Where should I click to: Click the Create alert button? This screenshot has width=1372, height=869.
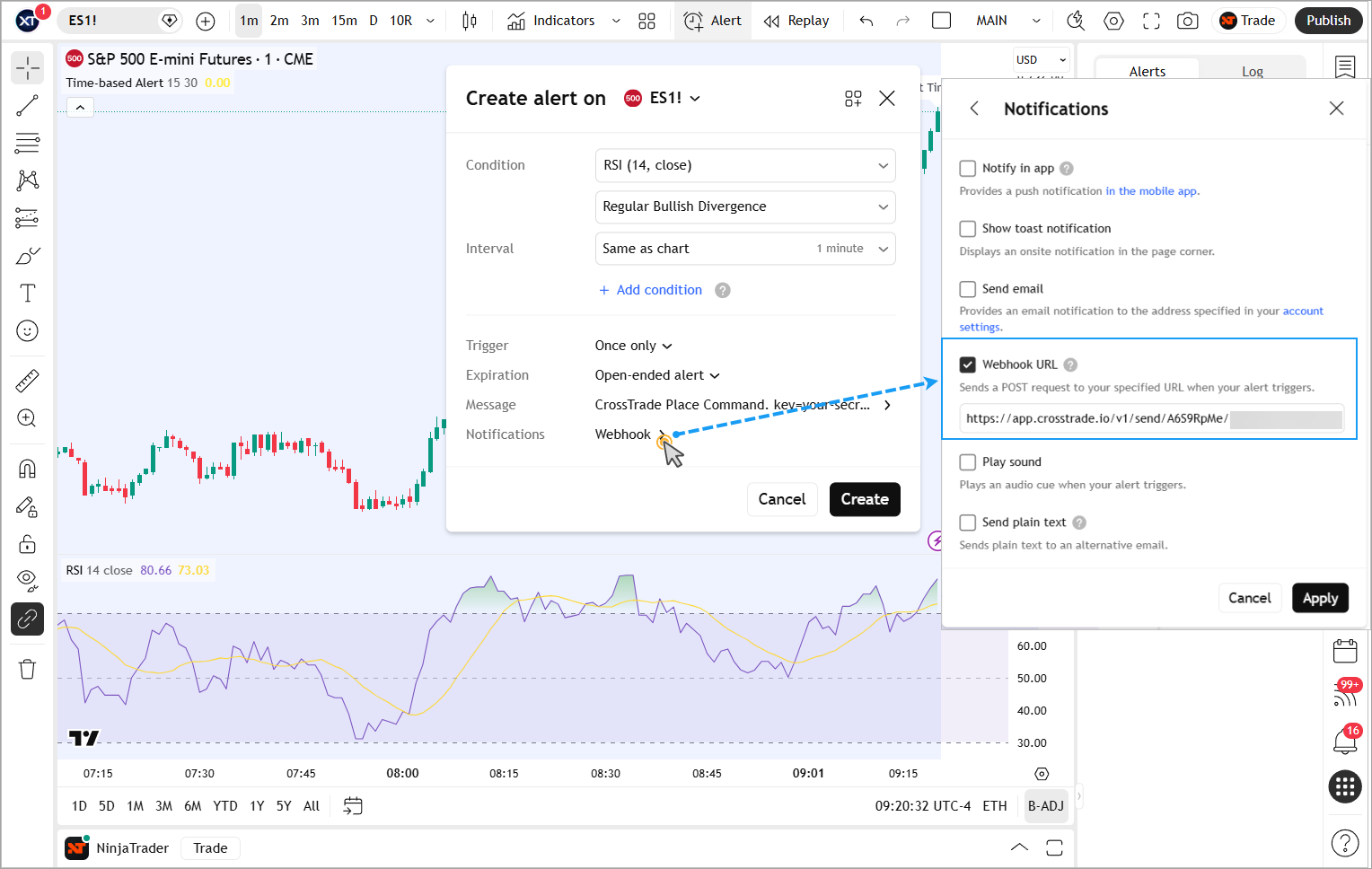click(864, 499)
